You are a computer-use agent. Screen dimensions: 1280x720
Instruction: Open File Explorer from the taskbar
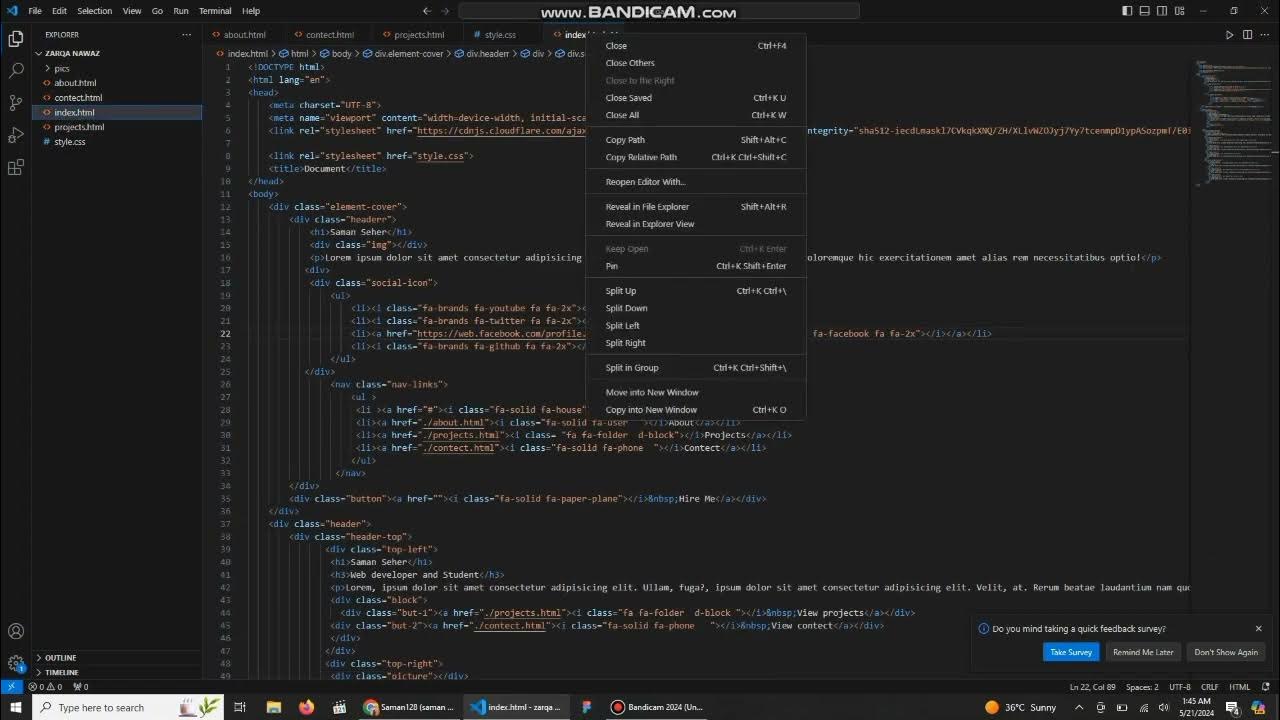[x=273, y=707]
